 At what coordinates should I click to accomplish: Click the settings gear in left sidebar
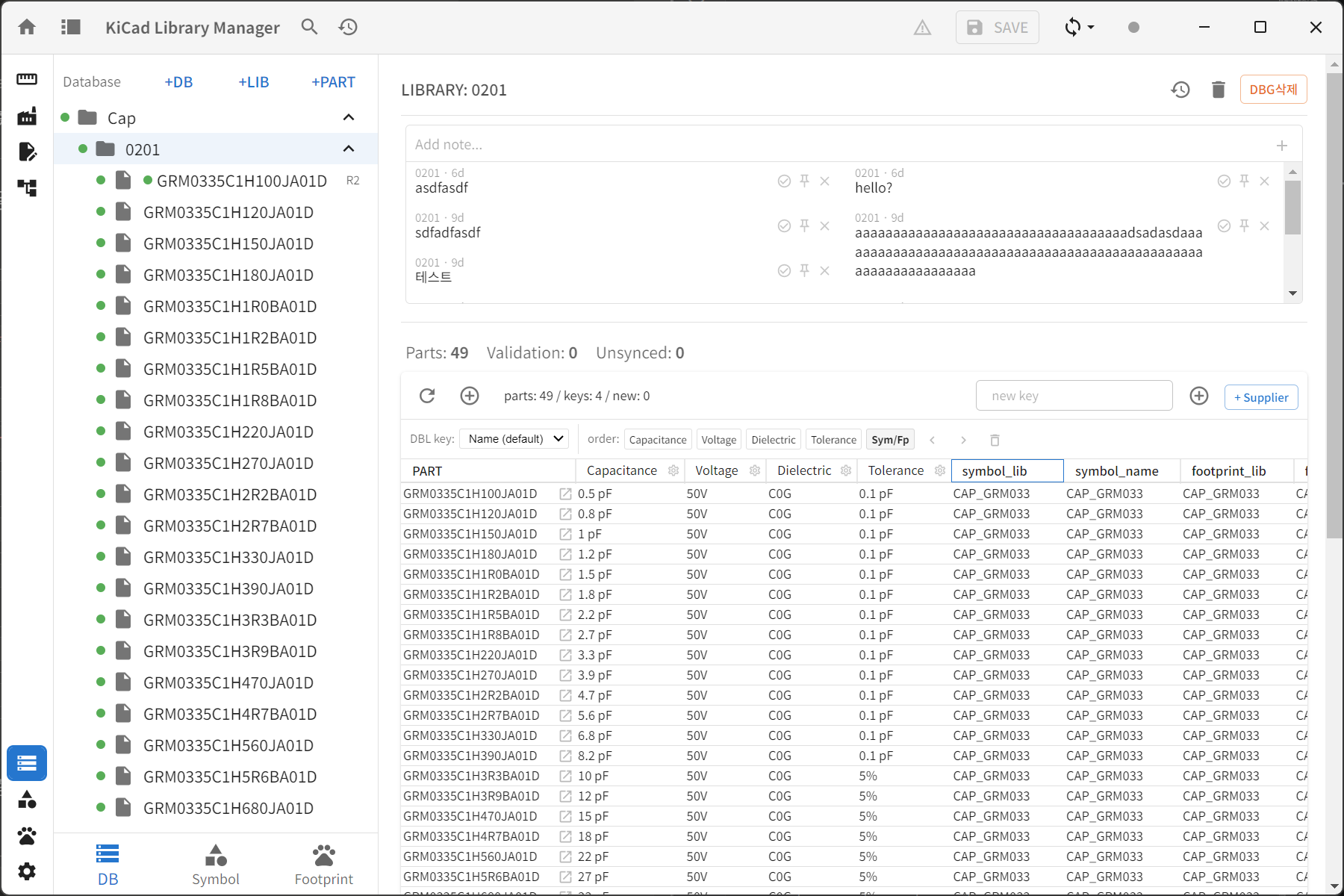coord(27,871)
